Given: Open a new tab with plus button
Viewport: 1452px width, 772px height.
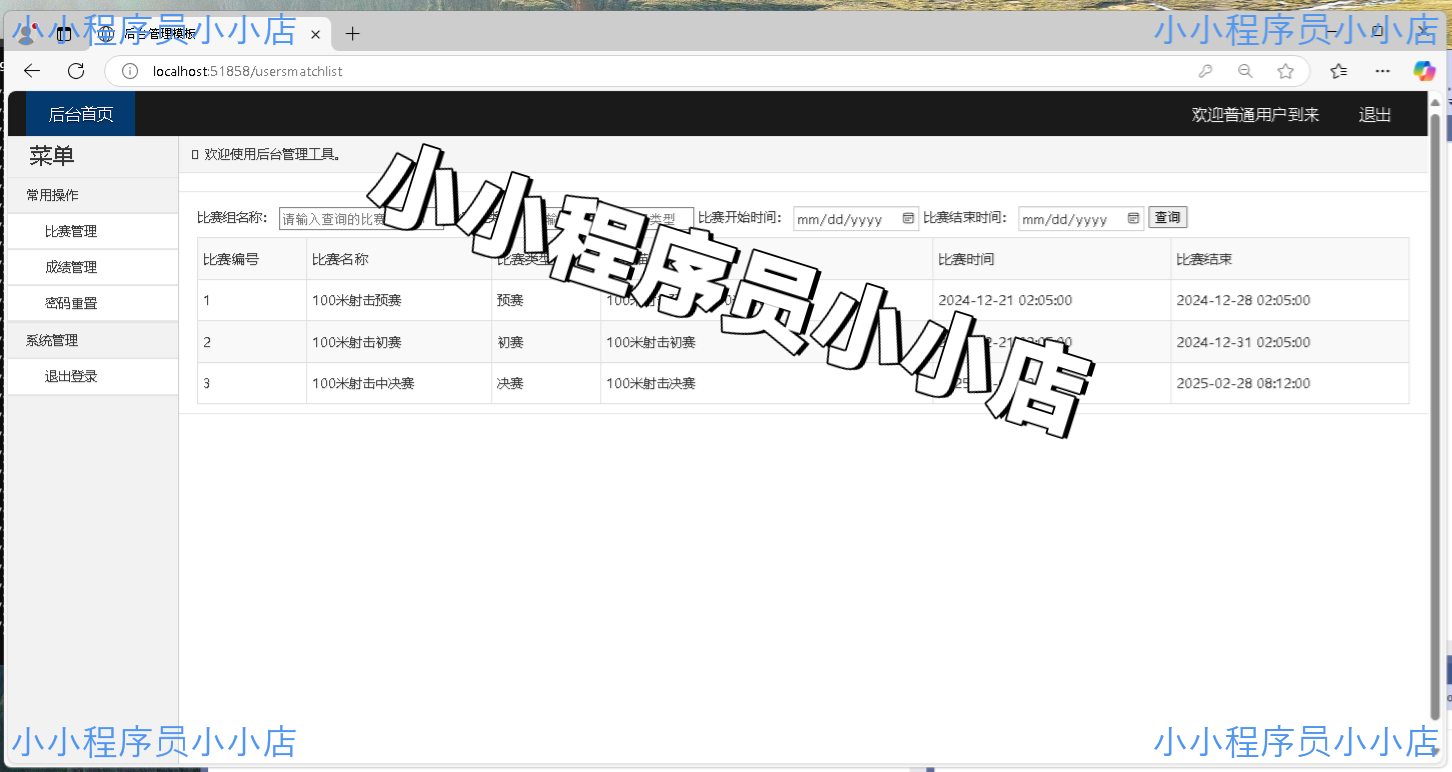Looking at the screenshot, I should tap(352, 33).
